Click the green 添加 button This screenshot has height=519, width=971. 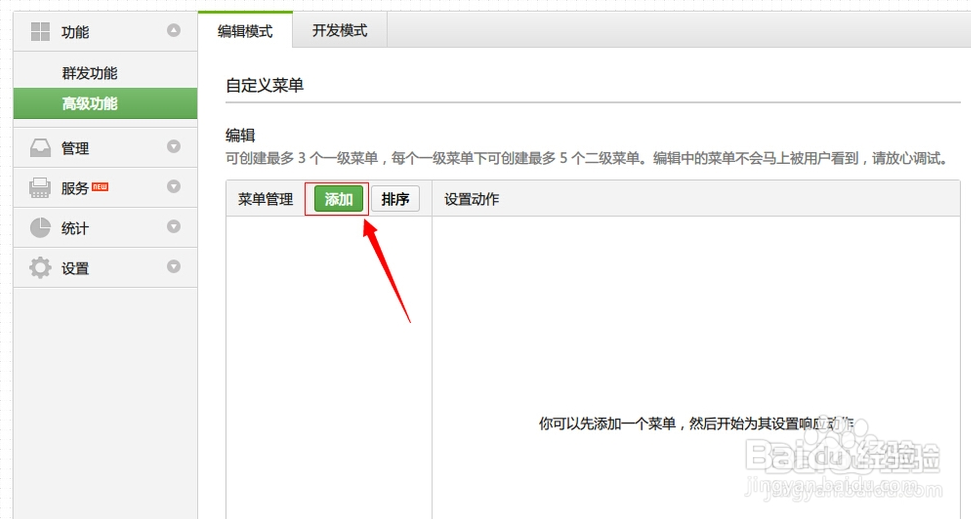338,199
